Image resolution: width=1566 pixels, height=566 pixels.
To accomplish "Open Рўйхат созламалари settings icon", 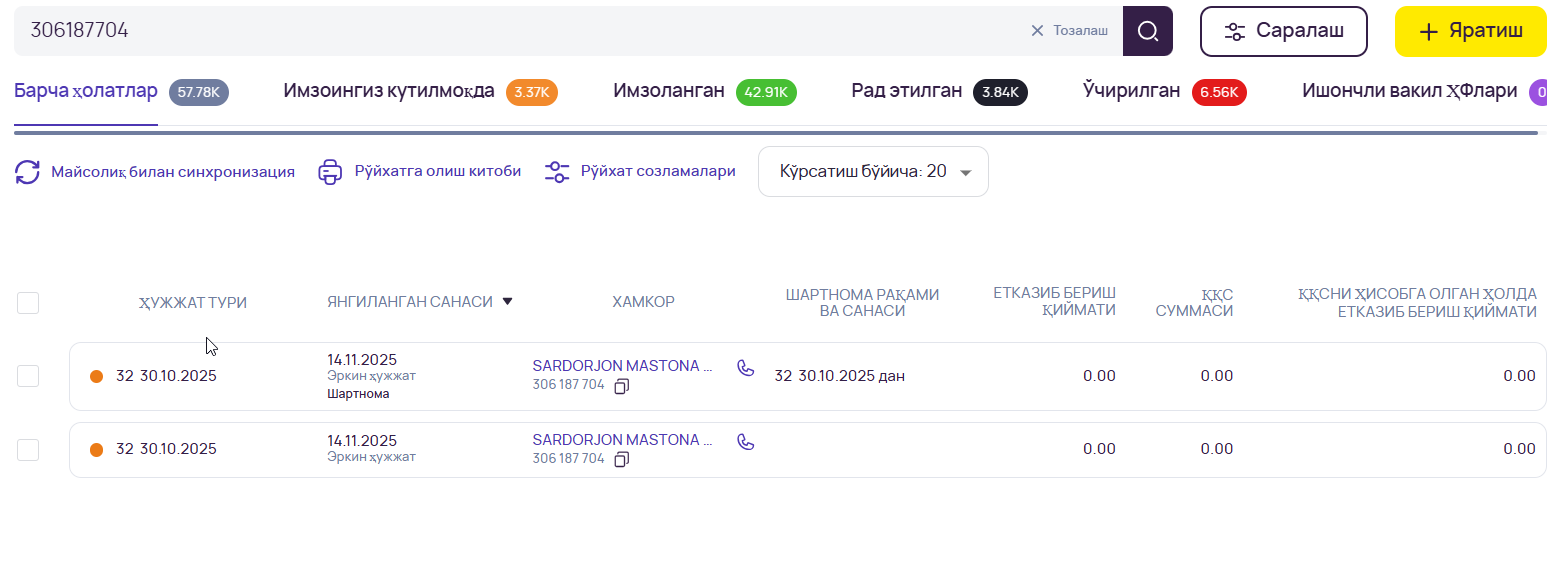I will 557,172.
